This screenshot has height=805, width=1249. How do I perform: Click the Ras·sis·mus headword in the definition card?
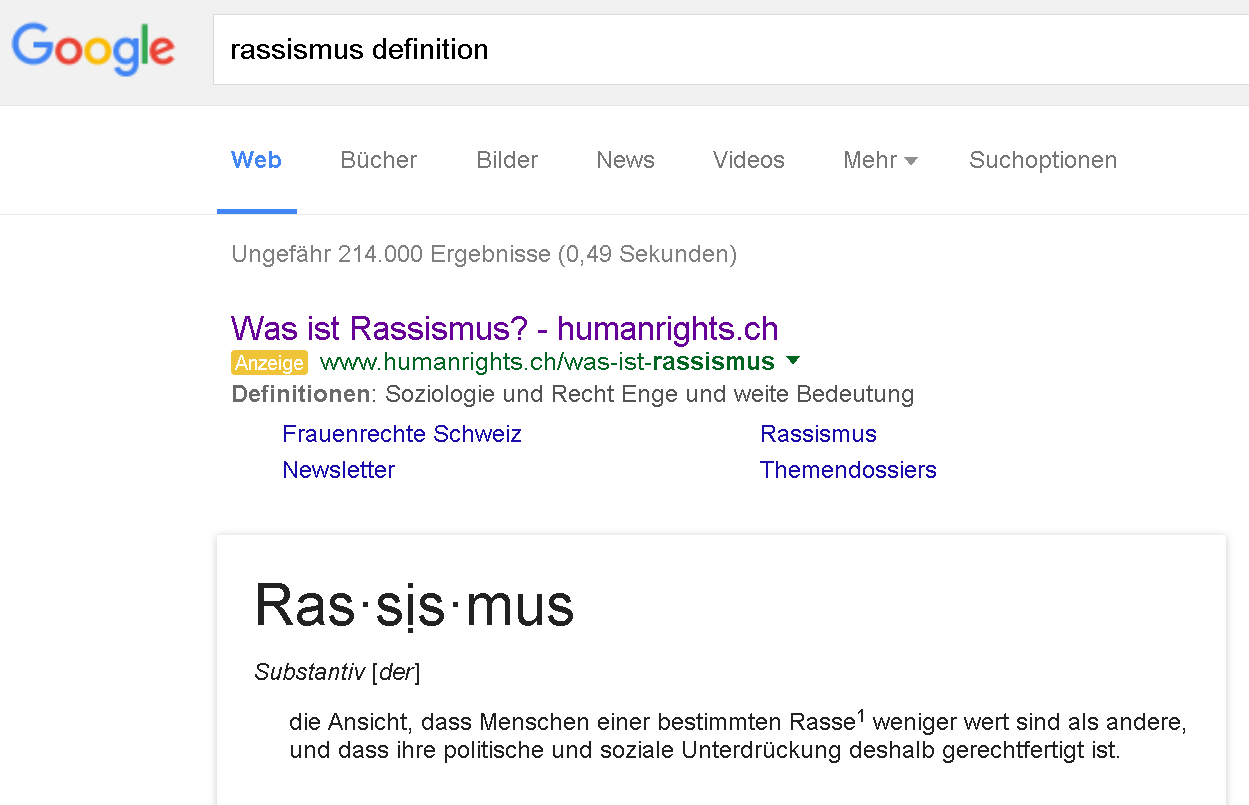tap(414, 605)
